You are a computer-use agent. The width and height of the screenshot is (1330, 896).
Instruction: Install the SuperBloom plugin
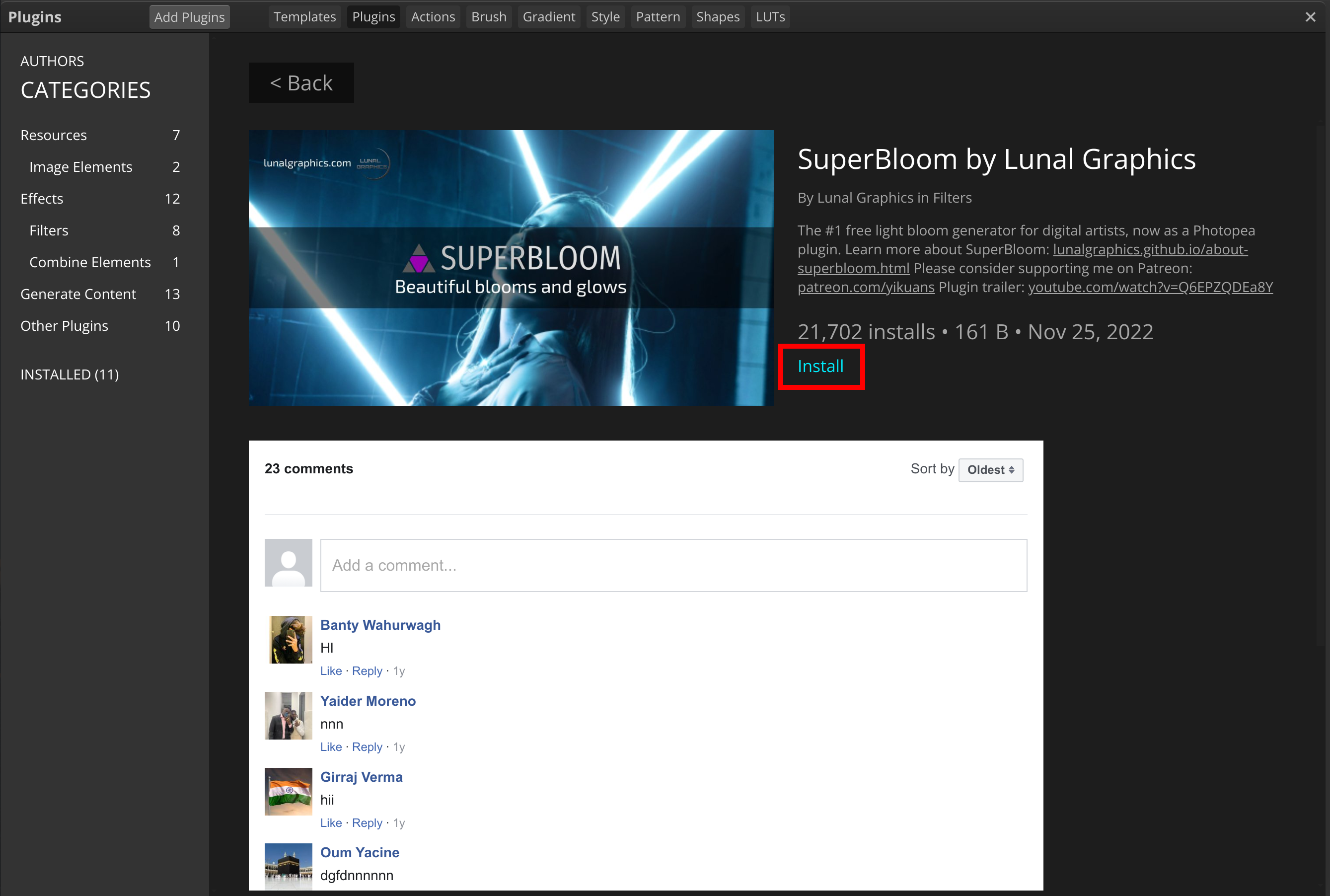(820, 365)
